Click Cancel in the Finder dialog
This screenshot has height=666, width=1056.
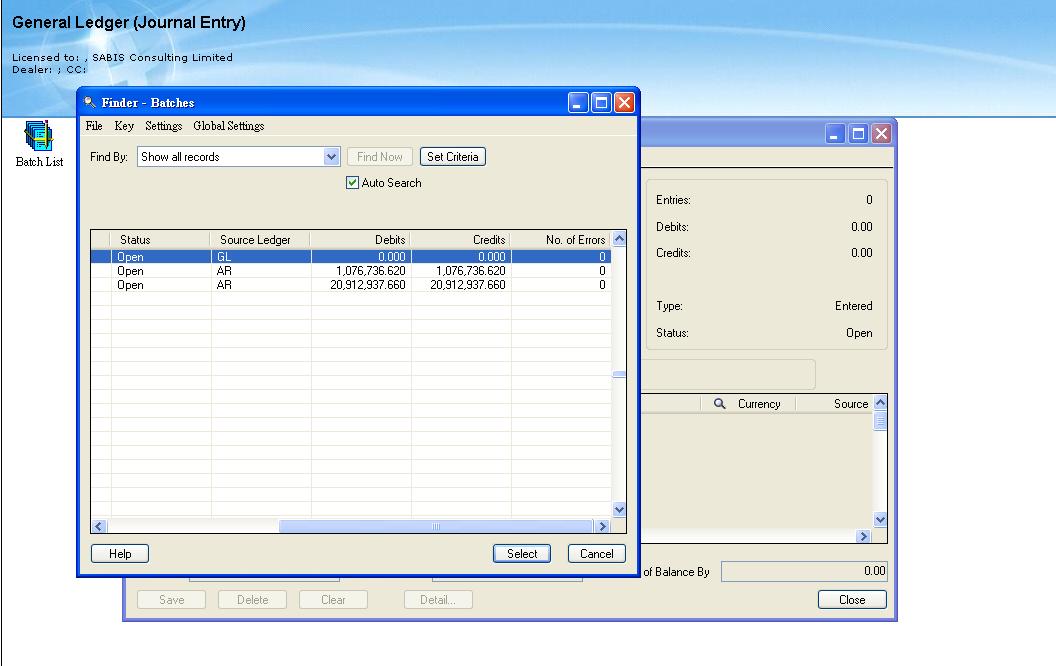[x=596, y=553]
